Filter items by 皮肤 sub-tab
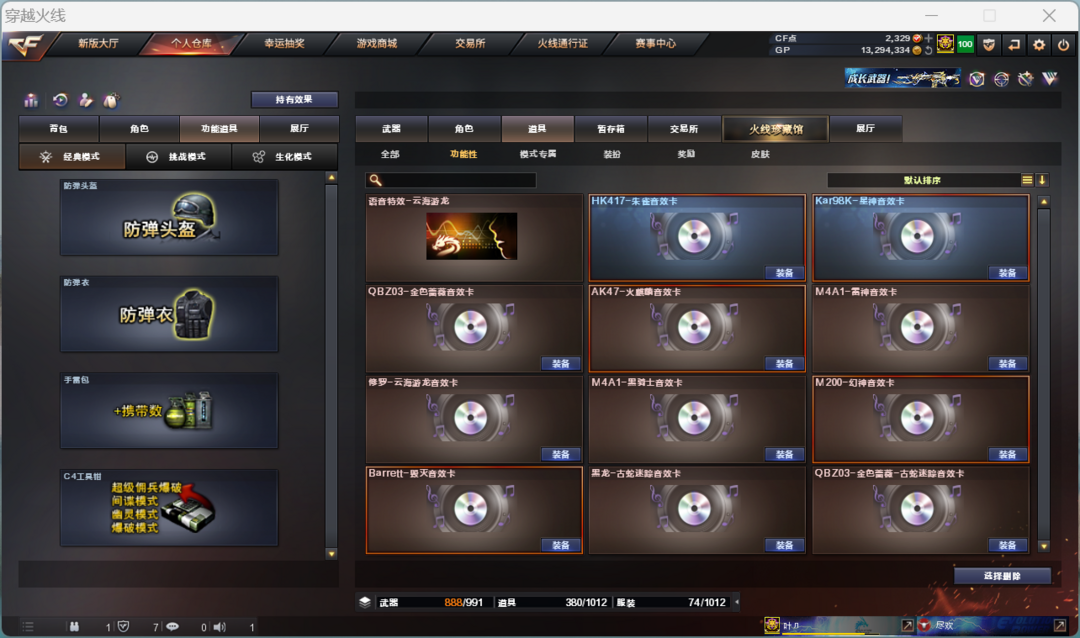This screenshot has height=638, width=1080. [x=760, y=154]
